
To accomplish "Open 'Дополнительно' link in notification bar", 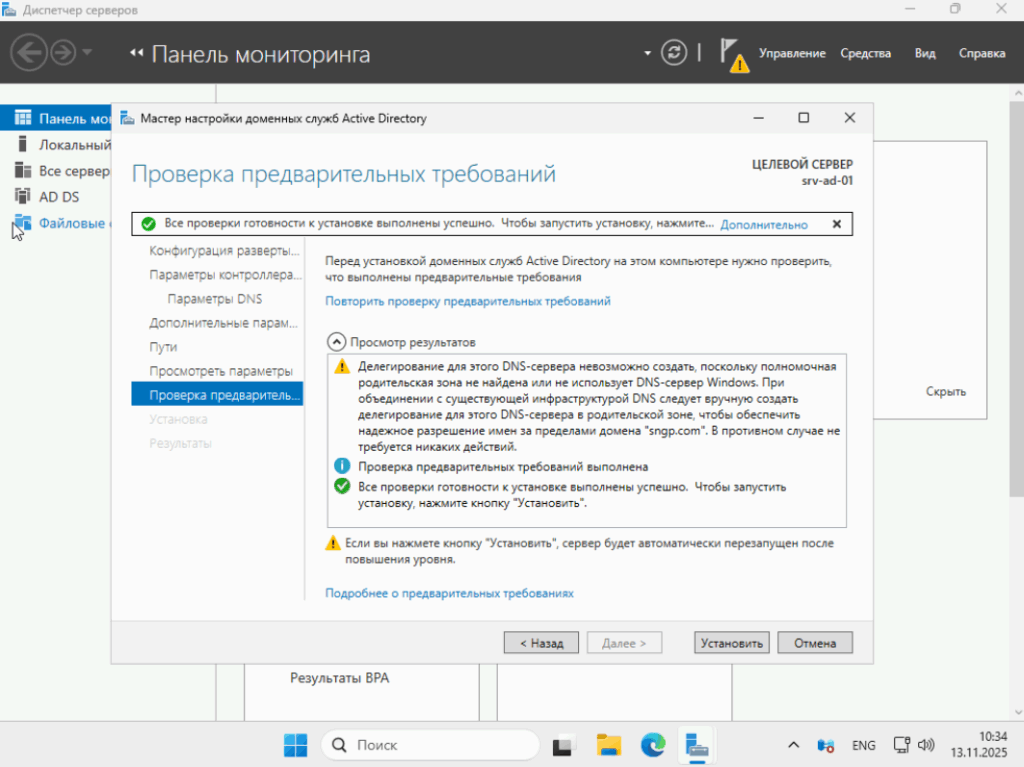I will (x=763, y=225).
